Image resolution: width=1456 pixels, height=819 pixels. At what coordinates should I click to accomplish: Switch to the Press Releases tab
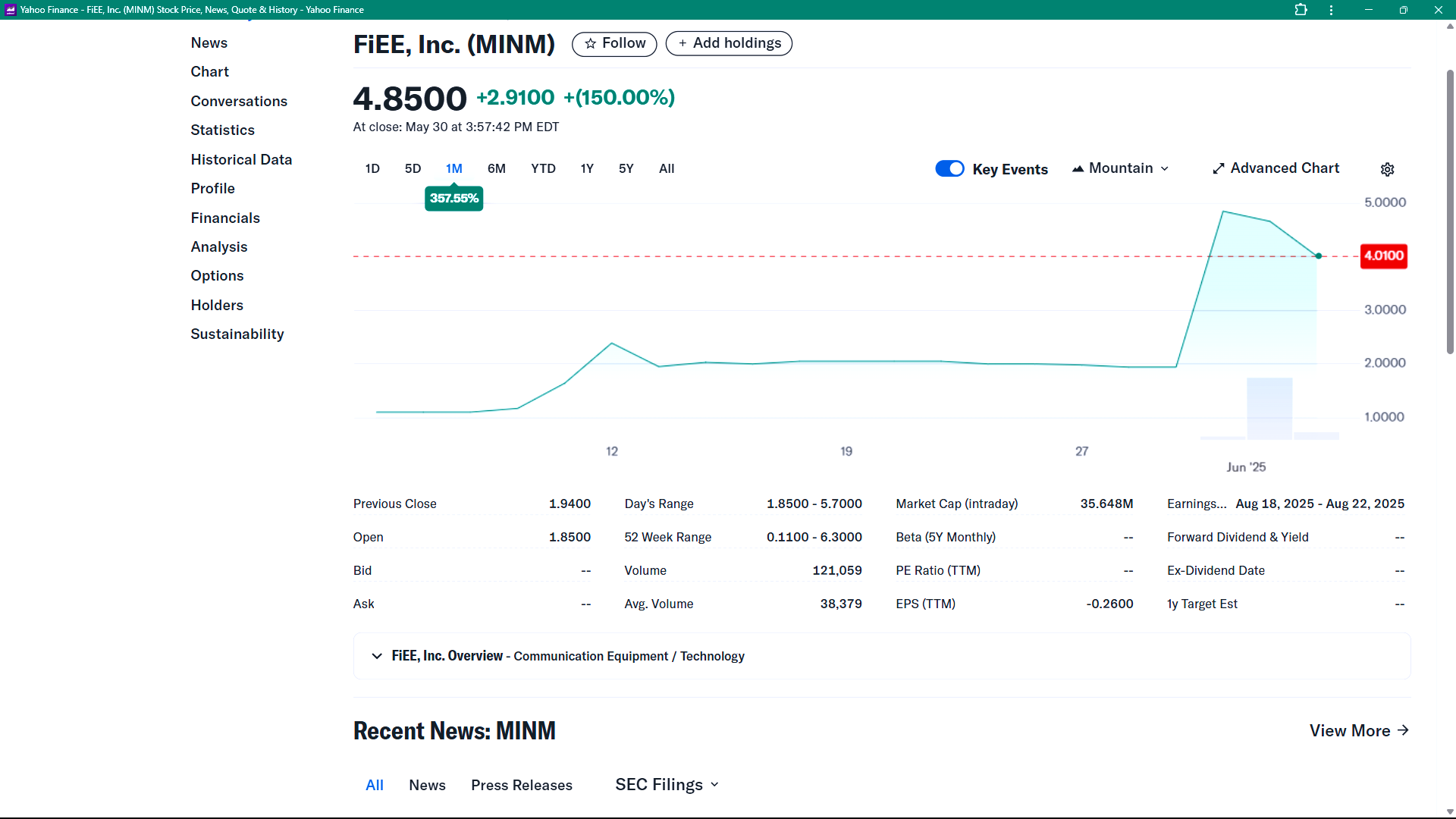point(522,785)
